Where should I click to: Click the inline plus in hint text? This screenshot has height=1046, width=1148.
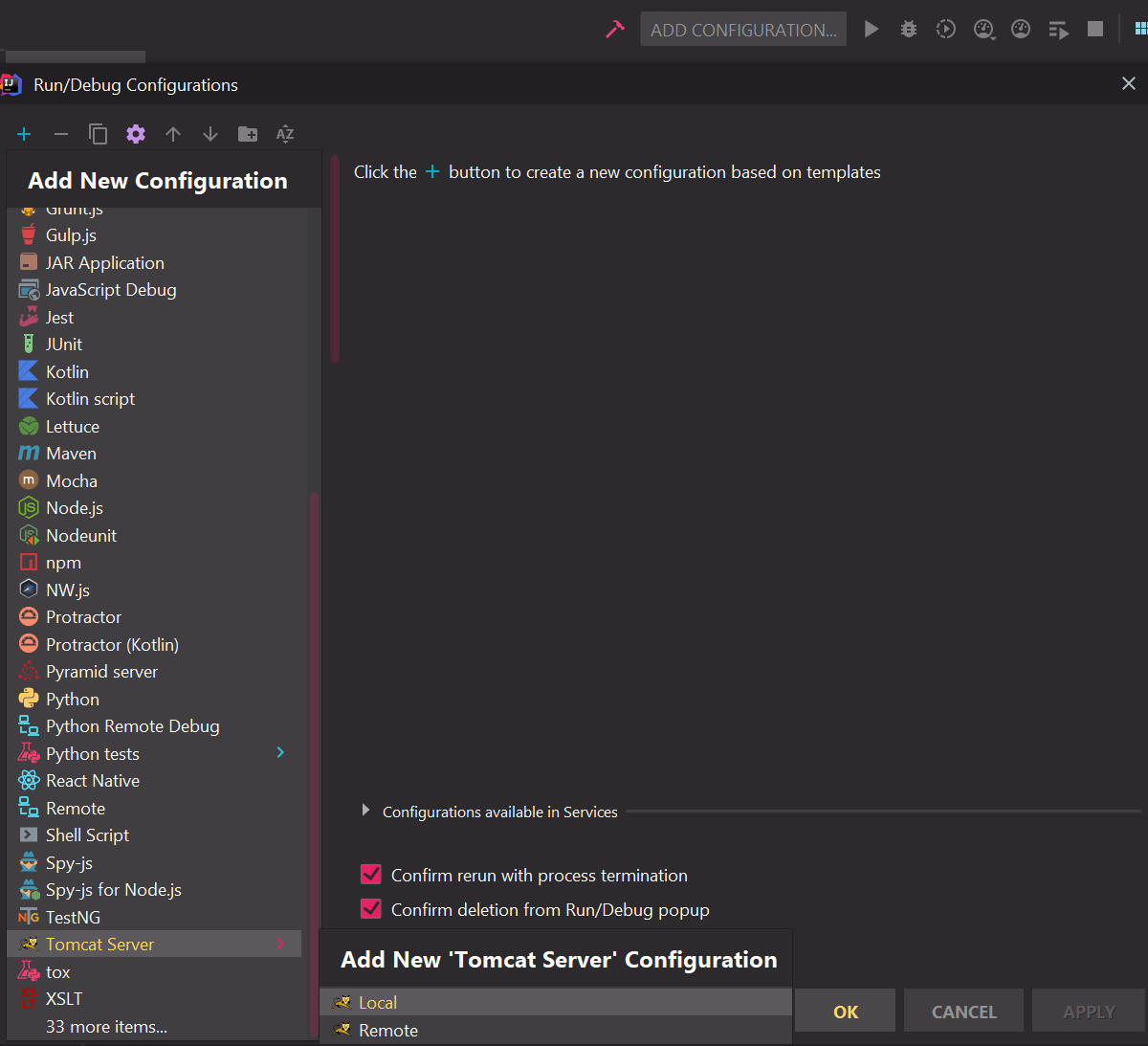(432, 172)
